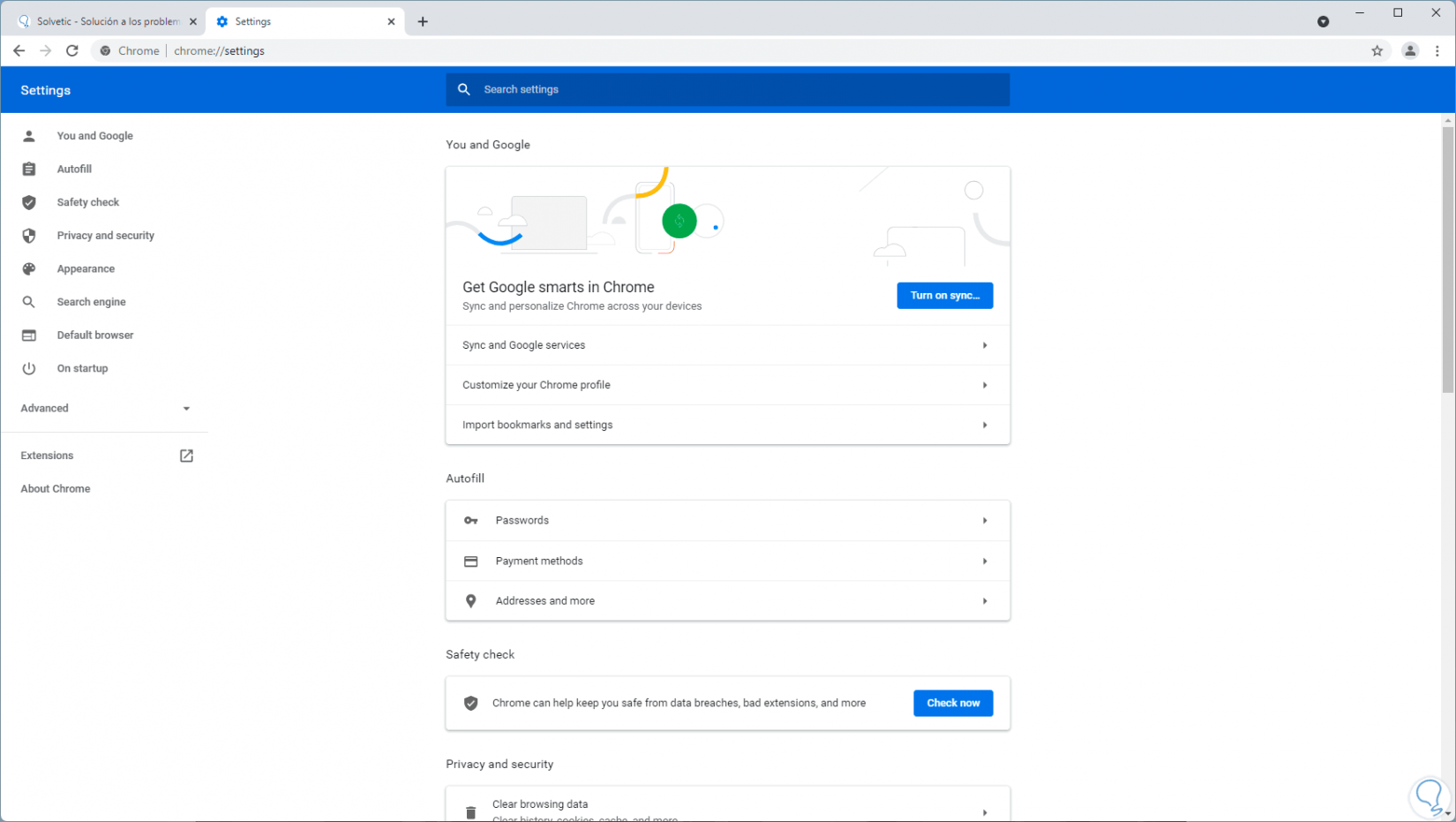Select Search engine in the sidebar
The width and height of the screenshot is (1456, 822).
click(92, 302)
